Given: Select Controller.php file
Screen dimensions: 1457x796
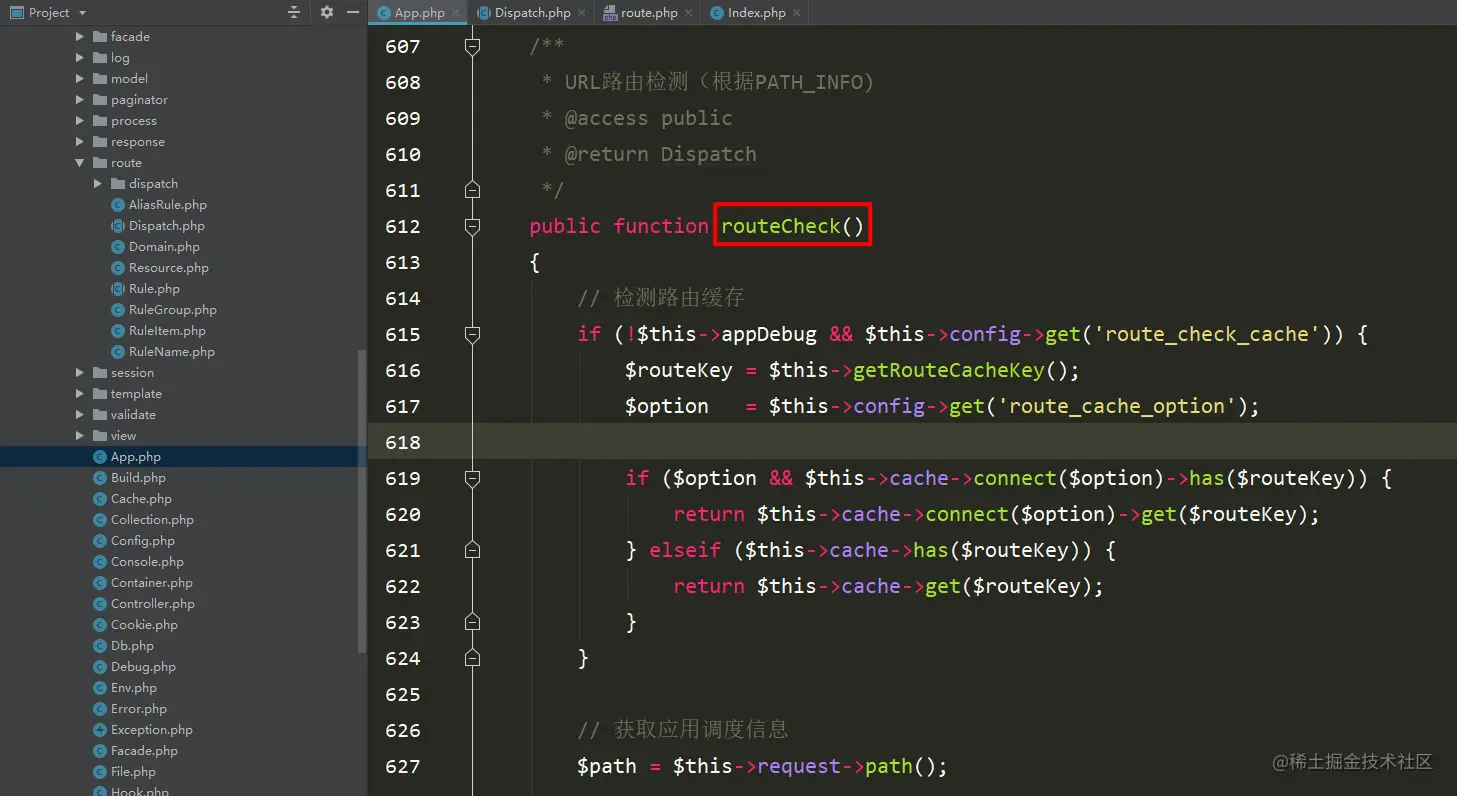Looking at the screenshot, I should (x=153, y=604).
